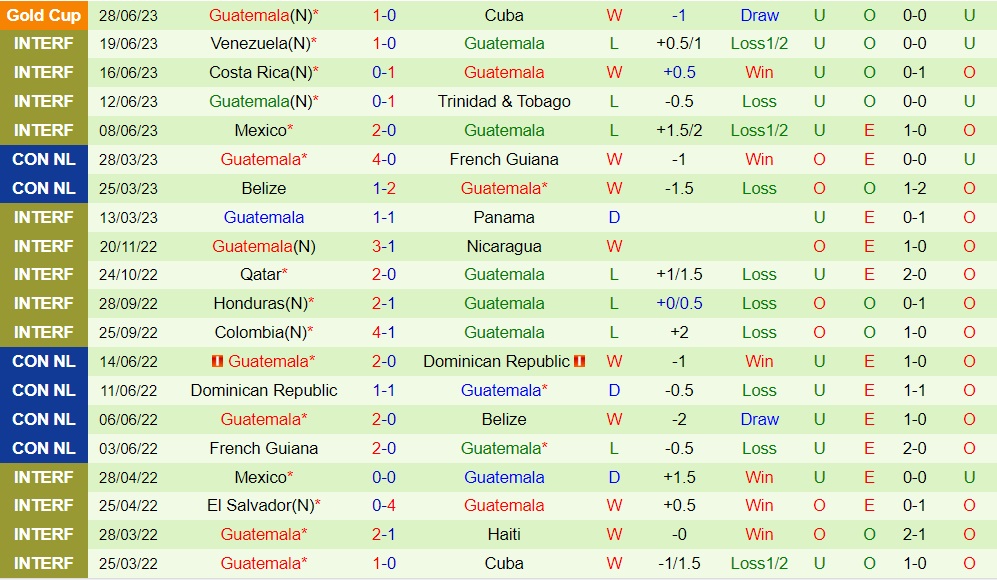Viewport: 997px width, 580px height.
Task: Click the 0-4 score of El Salvador match
Action: point(384,505)
